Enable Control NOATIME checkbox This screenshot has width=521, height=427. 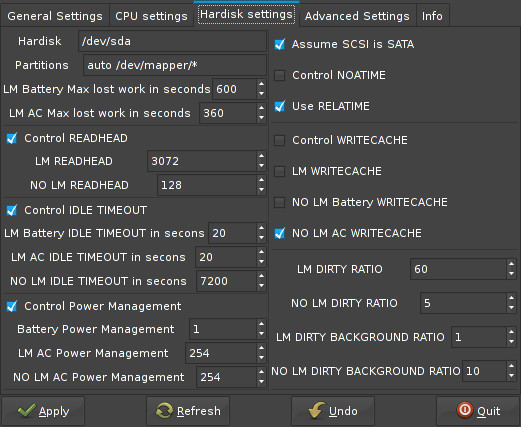click(279, 75)
